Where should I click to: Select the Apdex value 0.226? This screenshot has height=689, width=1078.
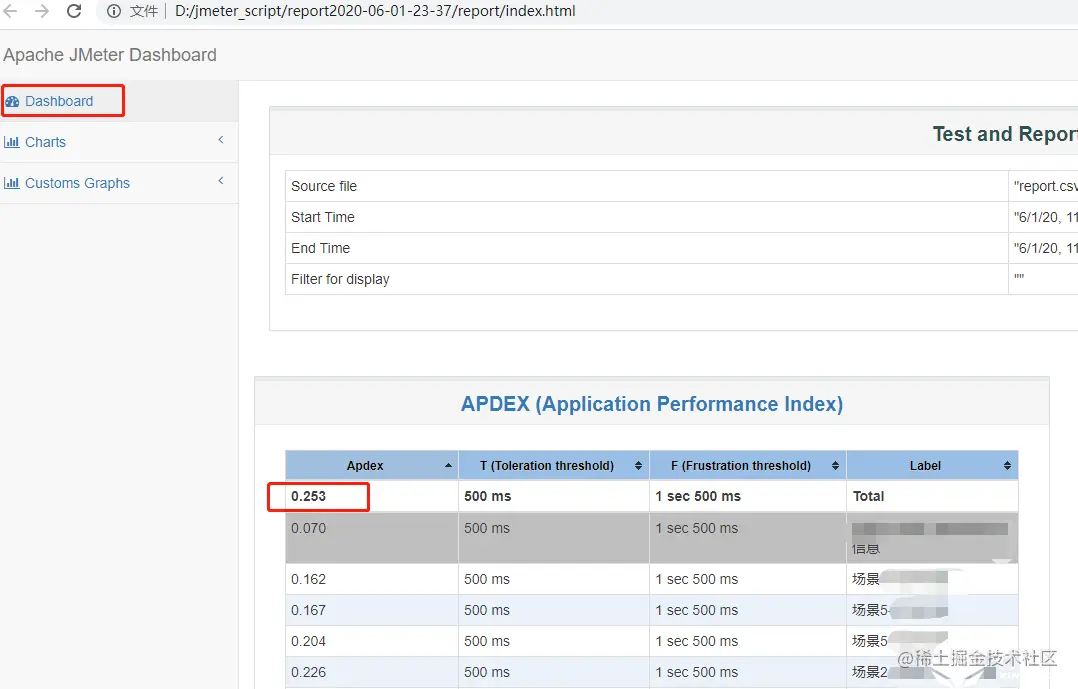pyautogui.click(x=309, y=672)
